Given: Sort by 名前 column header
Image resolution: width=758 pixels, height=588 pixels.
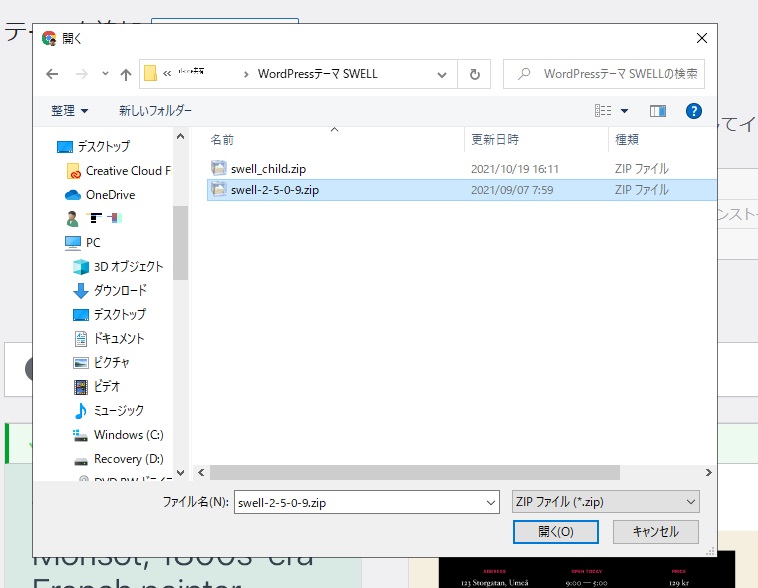Looking at the screenshot, I should pos(222,140).
